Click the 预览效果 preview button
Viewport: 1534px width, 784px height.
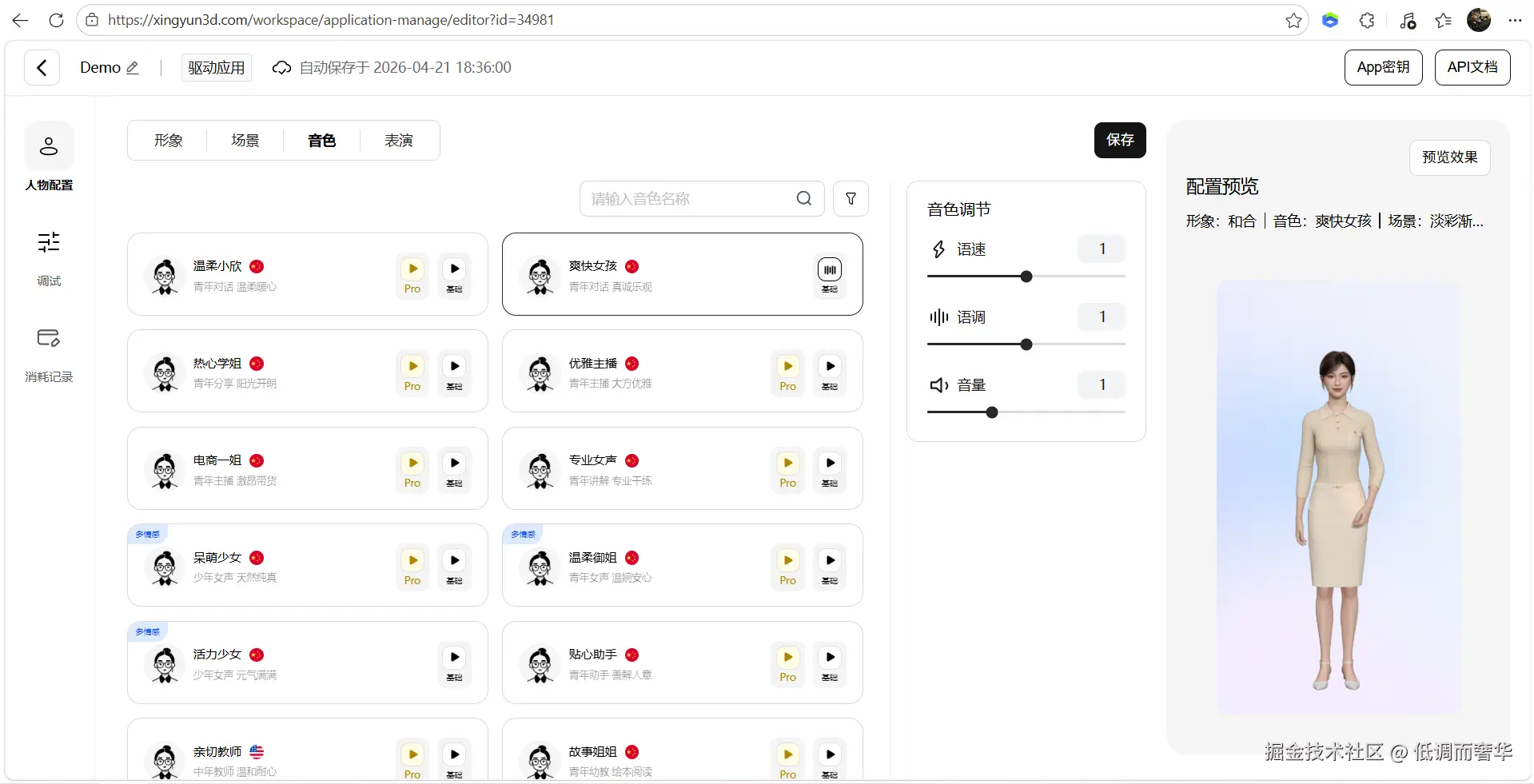click(x=1449, y=157)
